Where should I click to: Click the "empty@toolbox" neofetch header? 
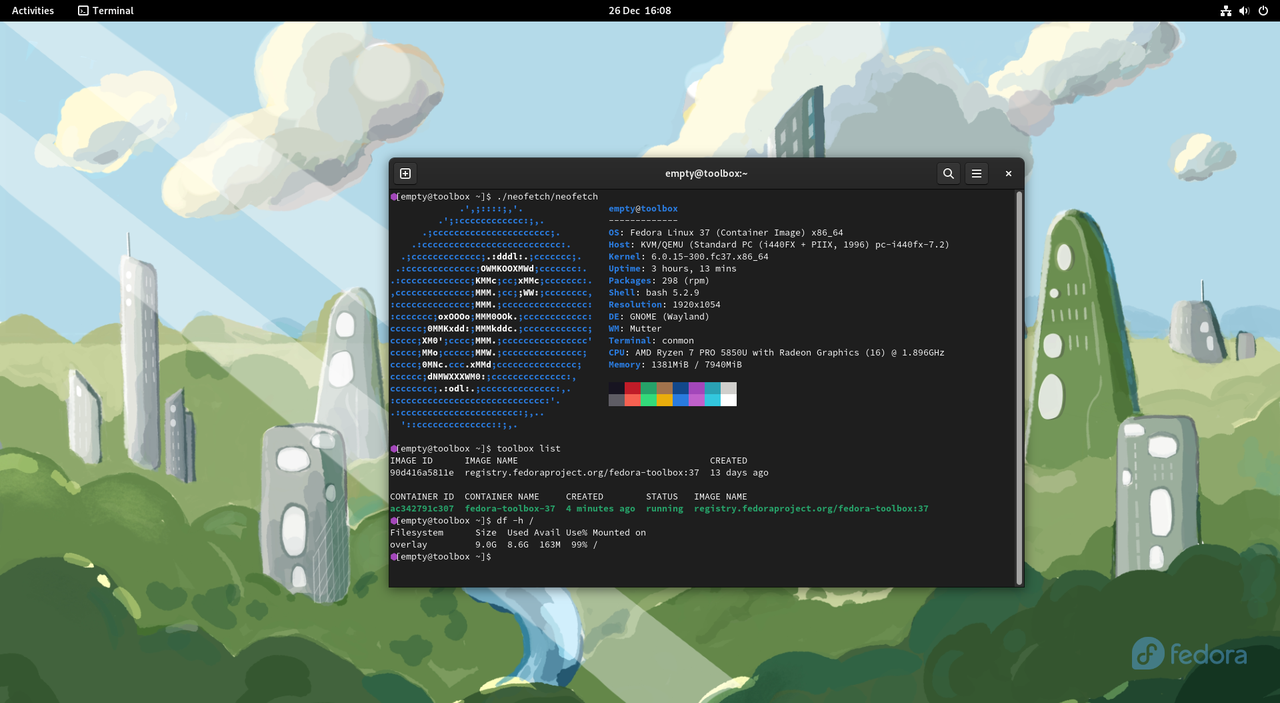pyautogui.click(x=643, y=208)
